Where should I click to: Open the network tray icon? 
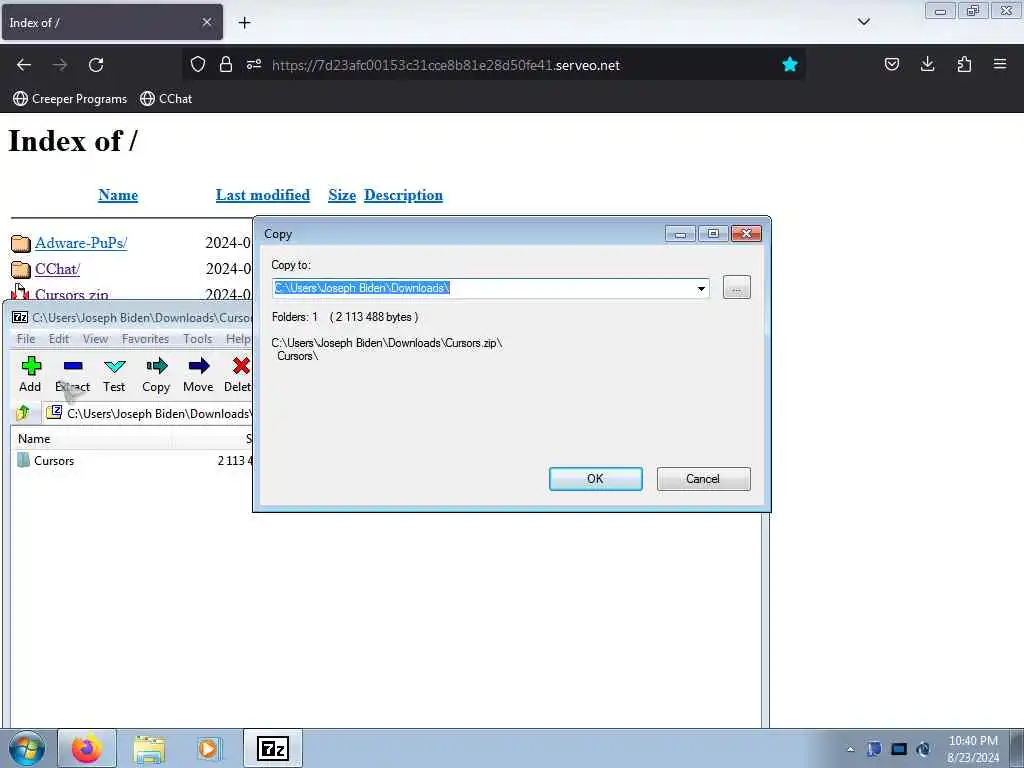tap(899, 749)
